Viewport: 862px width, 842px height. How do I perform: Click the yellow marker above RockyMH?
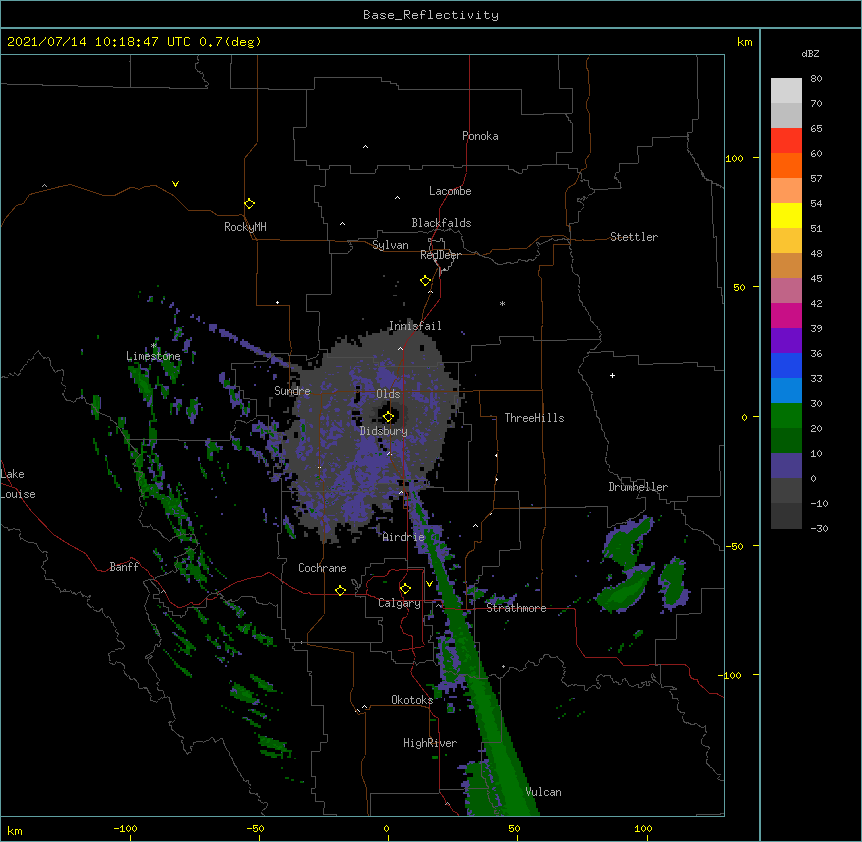249,204
